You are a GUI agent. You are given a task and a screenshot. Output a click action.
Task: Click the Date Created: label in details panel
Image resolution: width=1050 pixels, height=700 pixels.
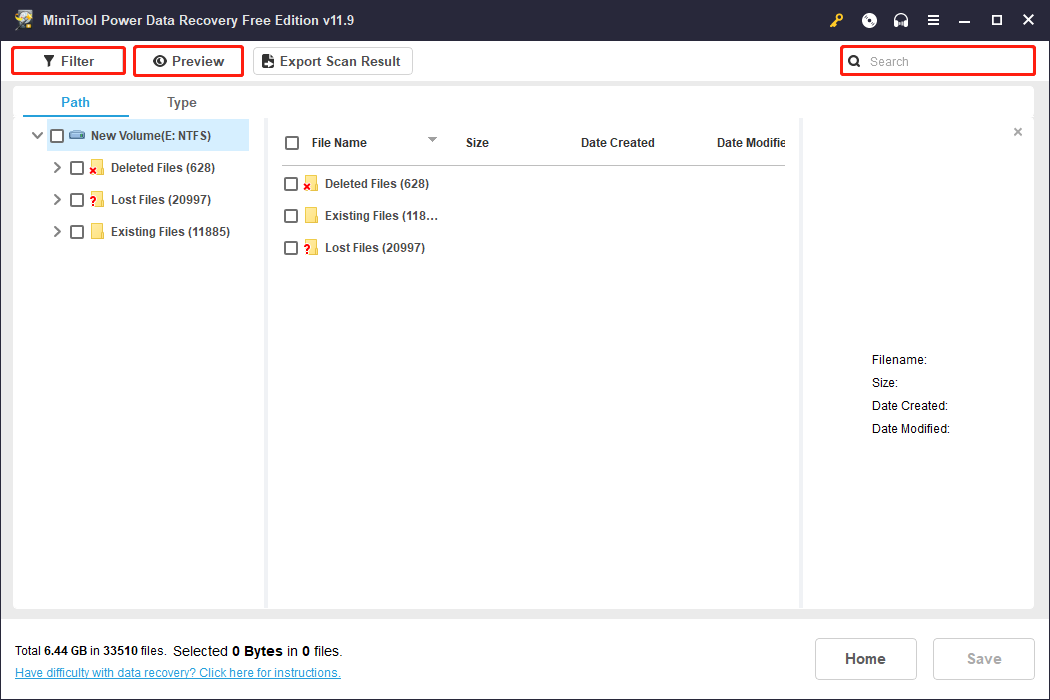pyautogui.click(x=909, y=405)
